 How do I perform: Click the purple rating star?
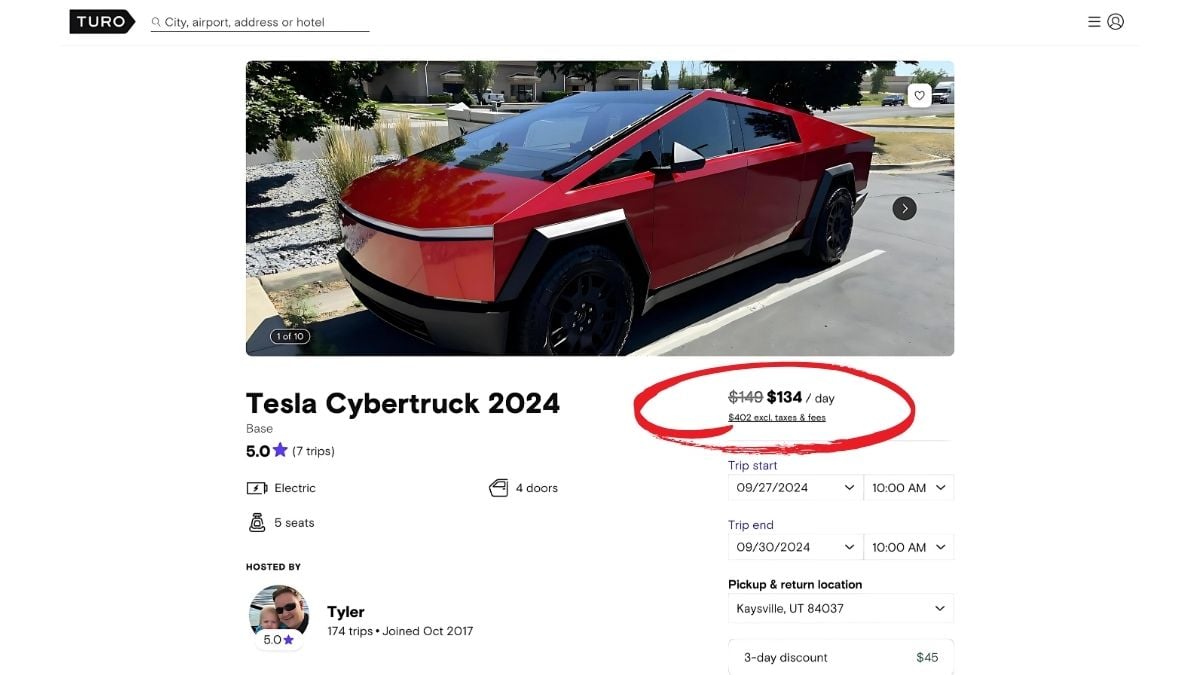coord(280,451)
